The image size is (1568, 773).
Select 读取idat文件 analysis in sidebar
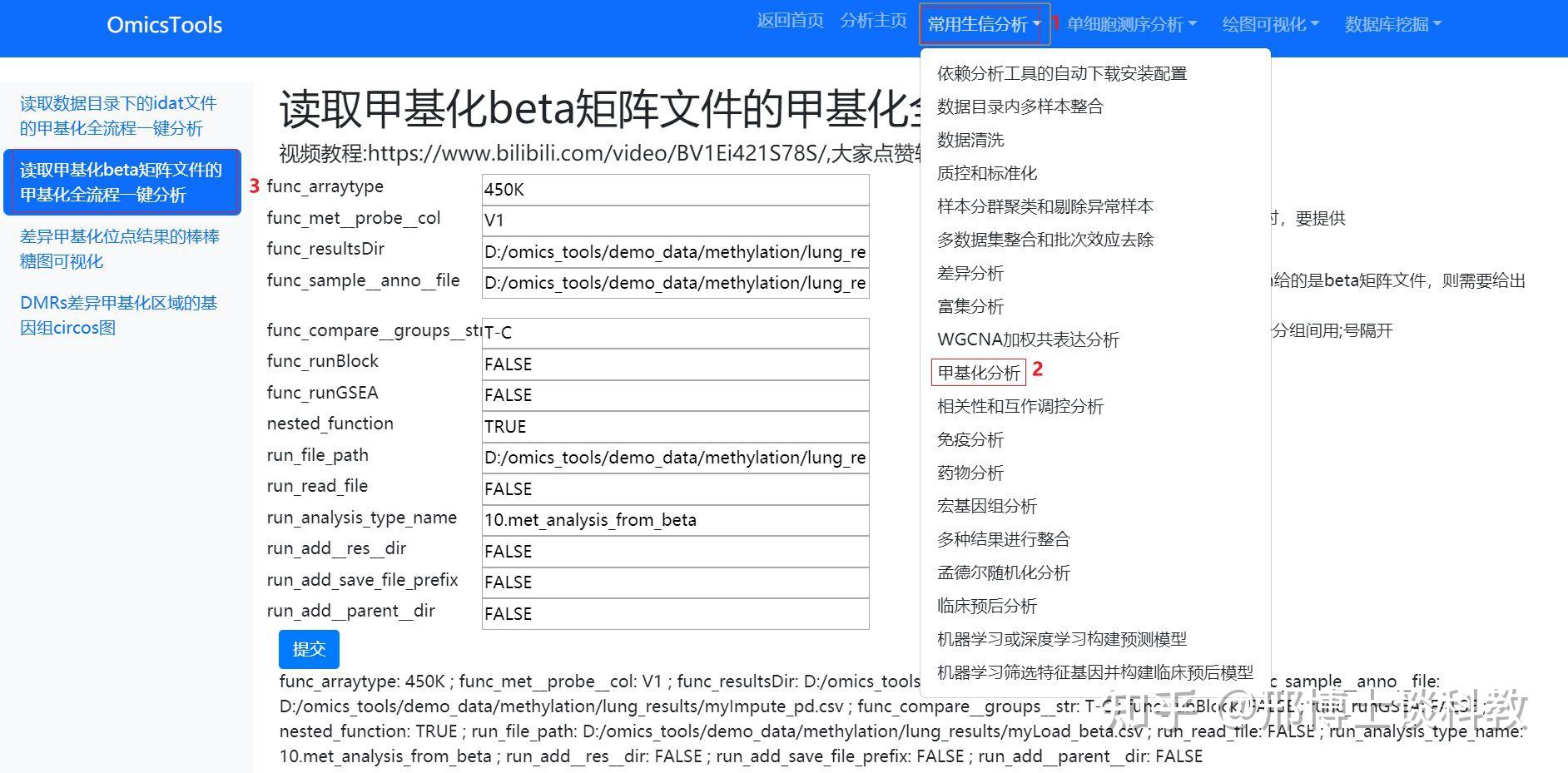pyautogui.click(x=117, y=116)
